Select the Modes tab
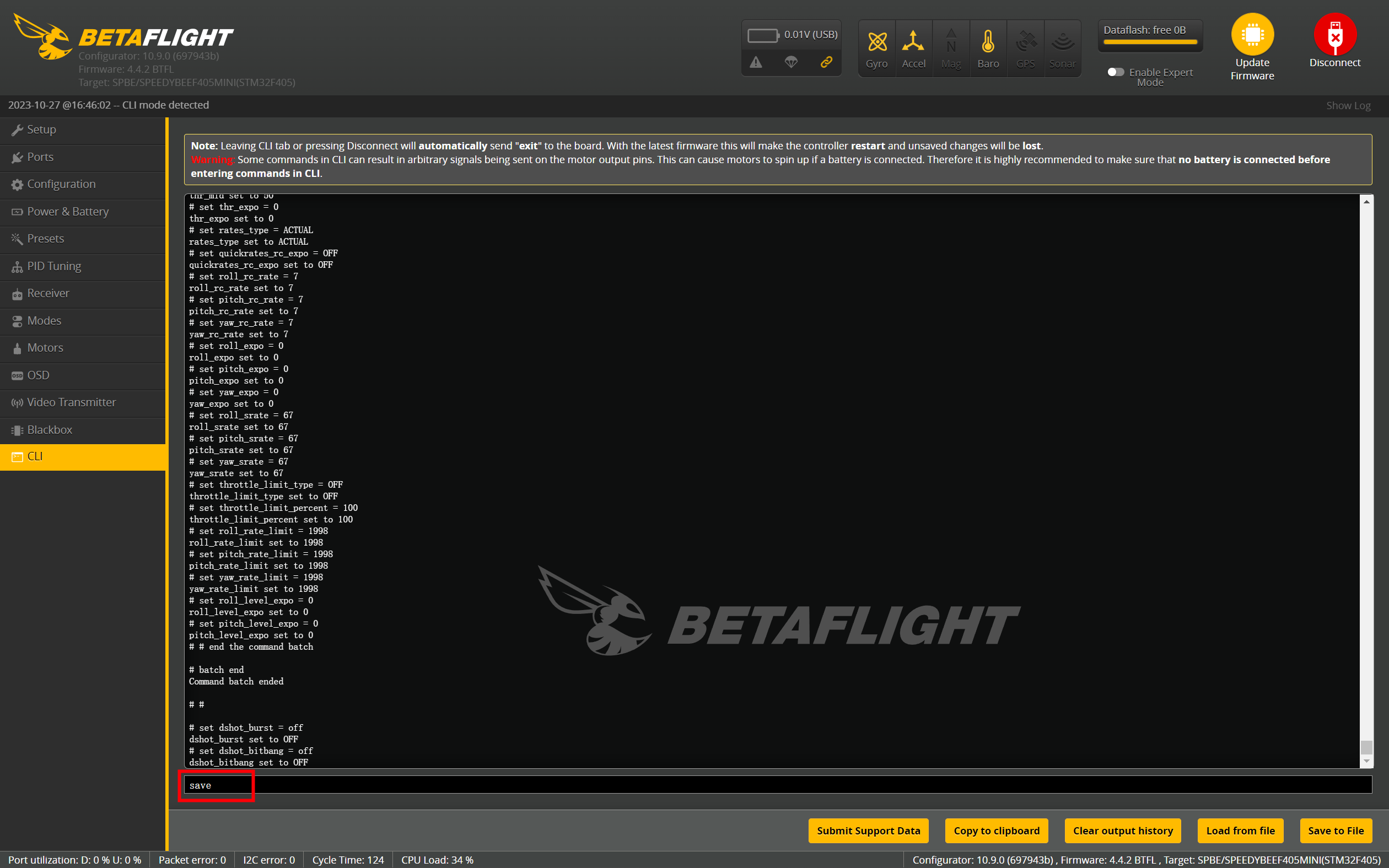The height and width of the screenshot is (868, 1389). point(83,321)
